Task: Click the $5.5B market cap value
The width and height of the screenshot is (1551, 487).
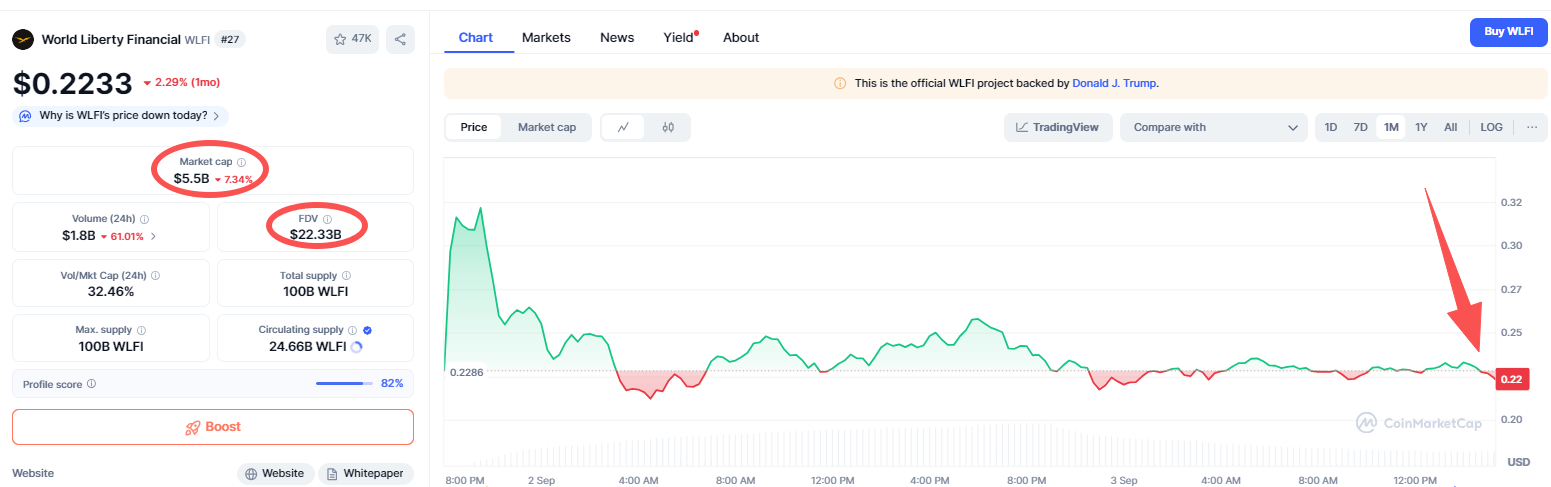Action: click(x=192, y=179)
